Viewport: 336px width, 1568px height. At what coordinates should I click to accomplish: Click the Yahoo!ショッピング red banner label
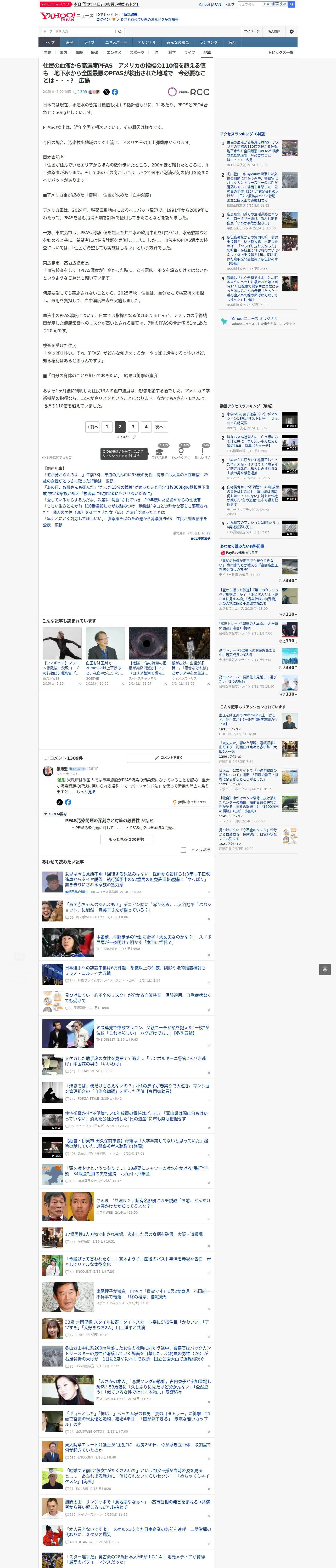[55, 4]
